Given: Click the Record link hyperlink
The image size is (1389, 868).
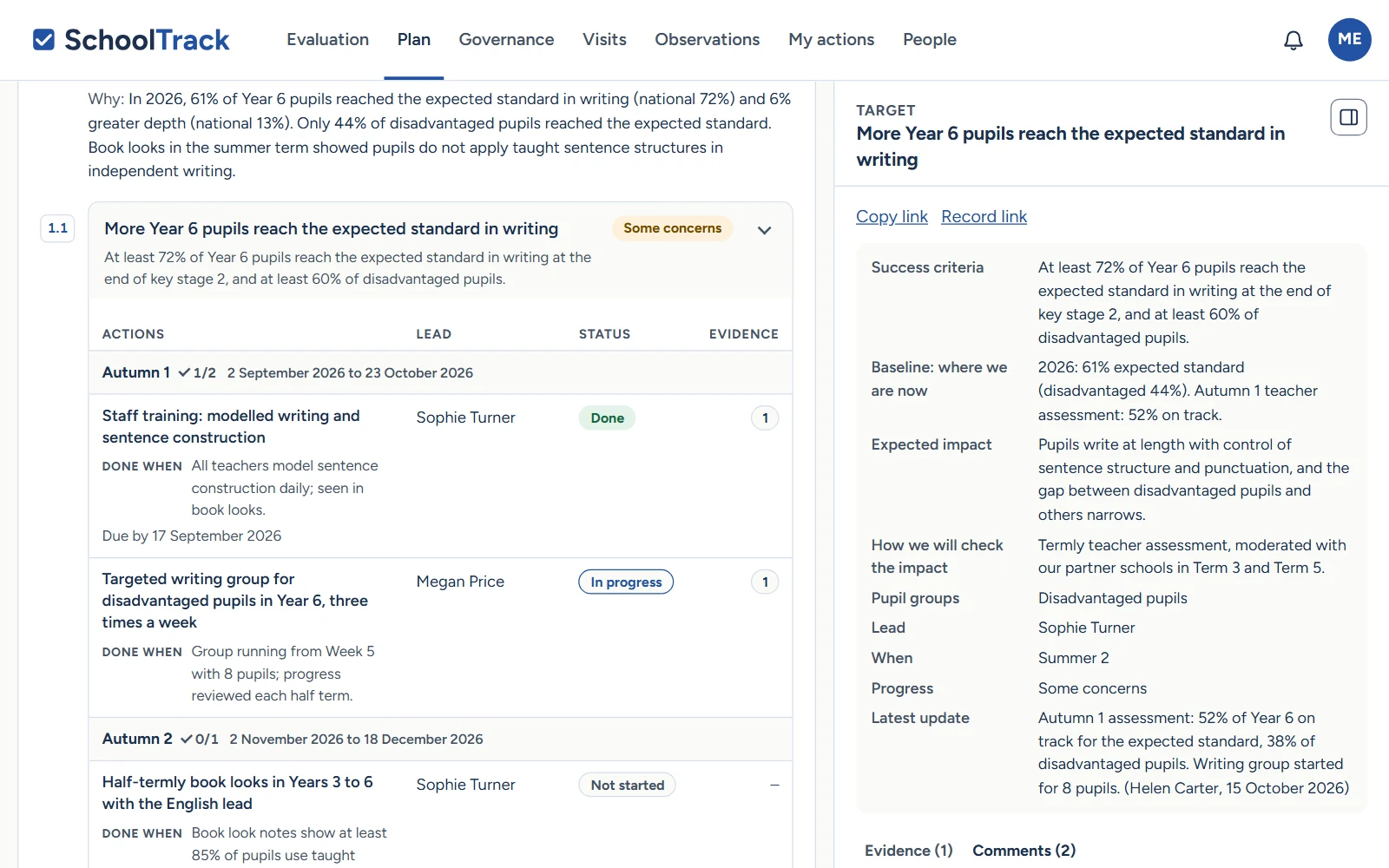Looking at the screenshot, I should tap(984, 216).
